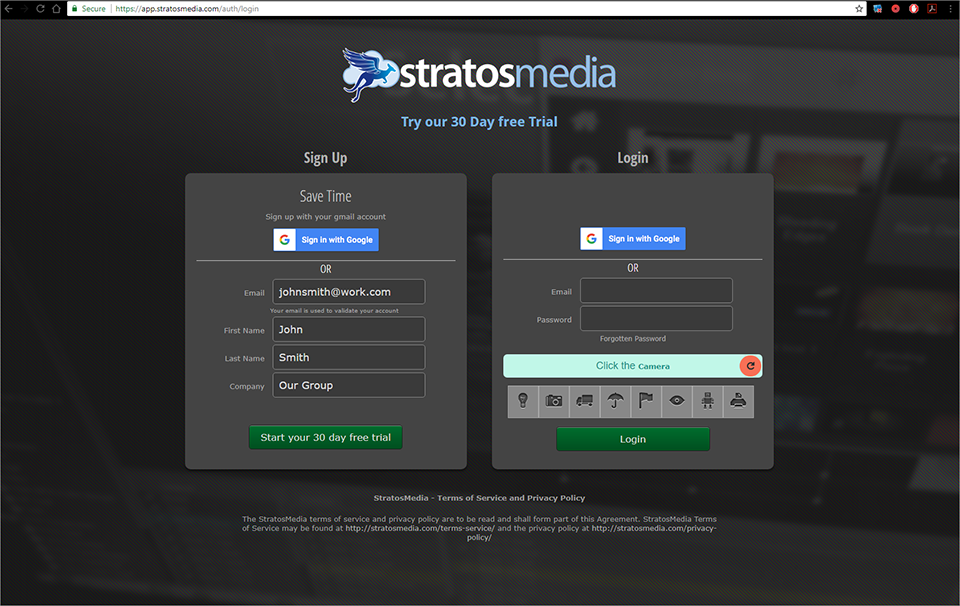
Task: Choose the printer icon in the captcha
Action: (738, 401)
